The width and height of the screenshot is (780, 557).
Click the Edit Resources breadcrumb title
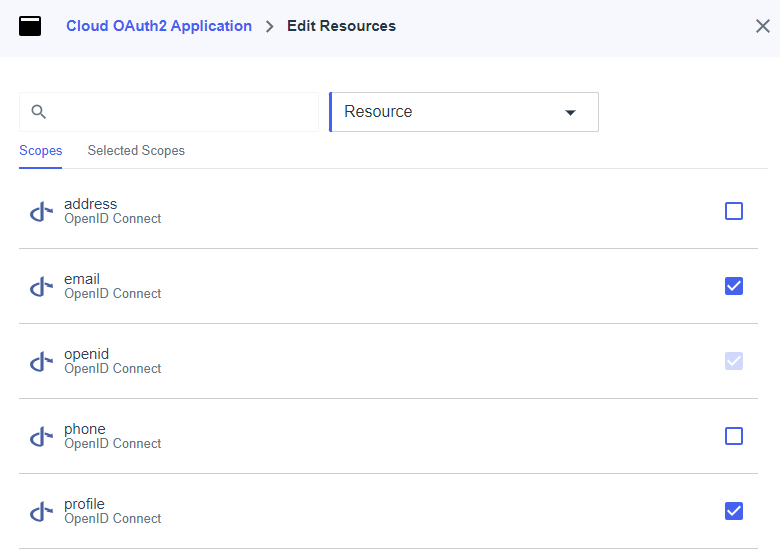point(341,26)
